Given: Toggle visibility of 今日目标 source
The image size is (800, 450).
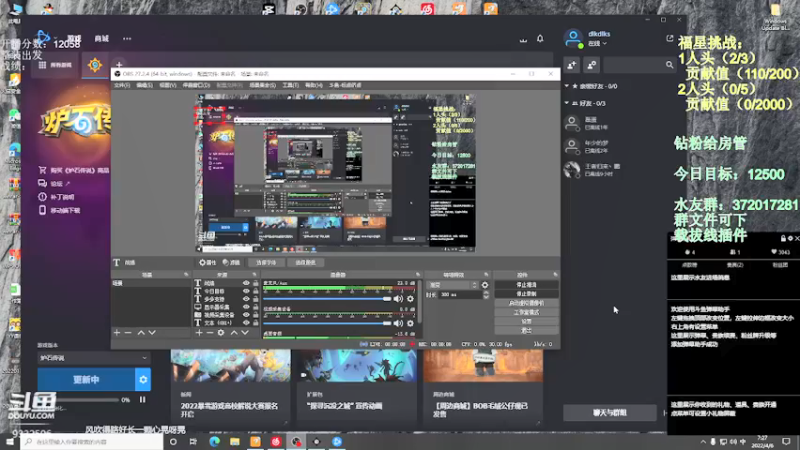Looking at the screenshot, I should (246, 291).
